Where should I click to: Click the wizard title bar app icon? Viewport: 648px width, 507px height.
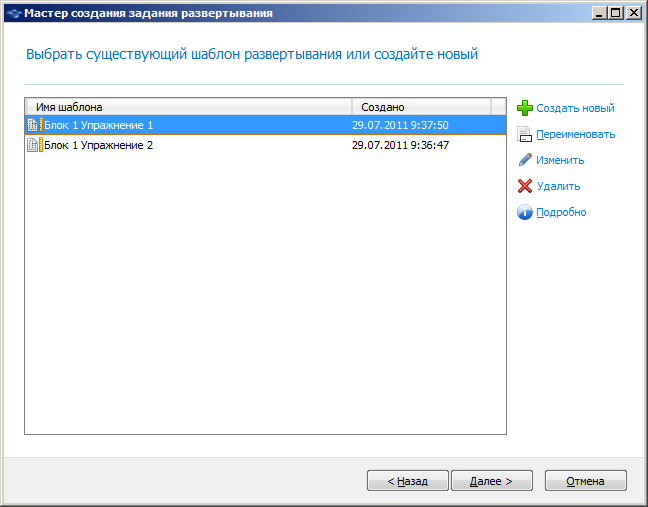click(x=14, y=13)
